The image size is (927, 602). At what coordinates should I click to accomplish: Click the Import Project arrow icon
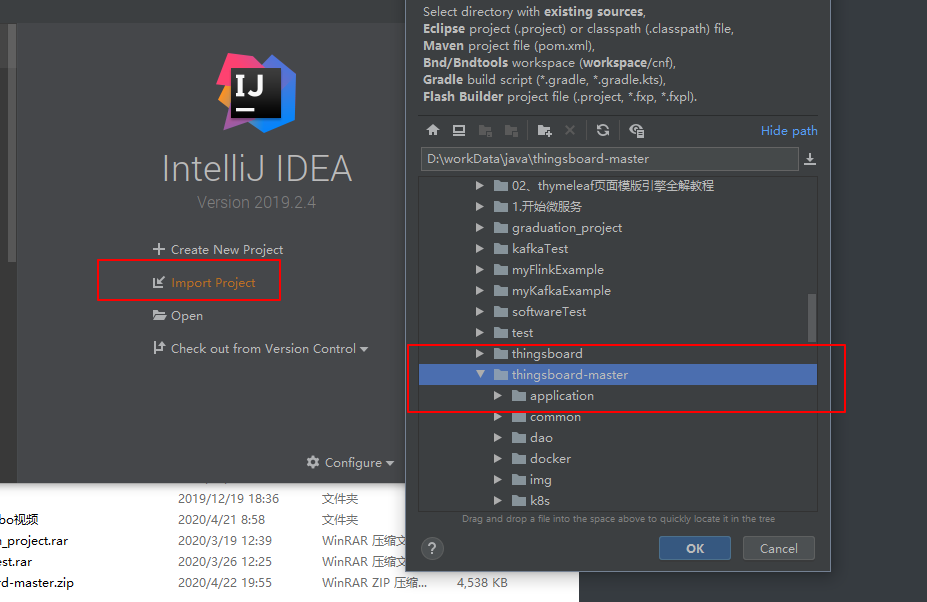pos(158,283)
